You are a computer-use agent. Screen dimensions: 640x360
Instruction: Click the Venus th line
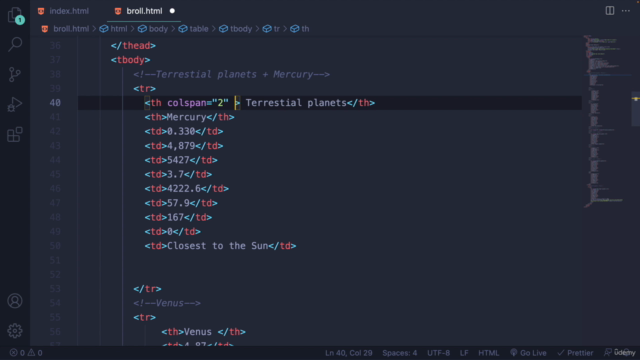coord(203,332)
